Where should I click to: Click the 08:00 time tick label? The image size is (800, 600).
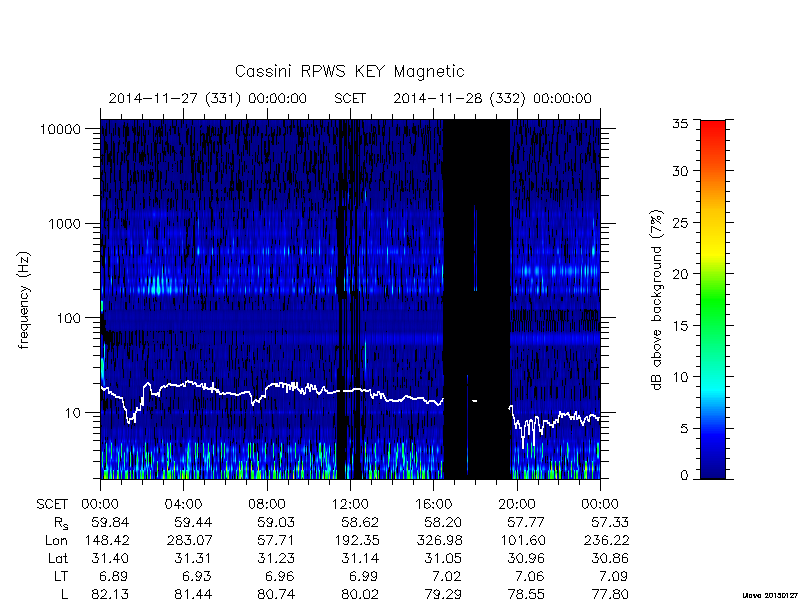[267, 505]
